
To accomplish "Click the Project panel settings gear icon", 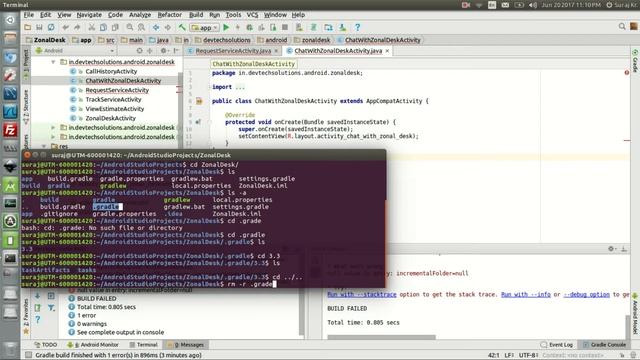I will click(x=164, y=51).
